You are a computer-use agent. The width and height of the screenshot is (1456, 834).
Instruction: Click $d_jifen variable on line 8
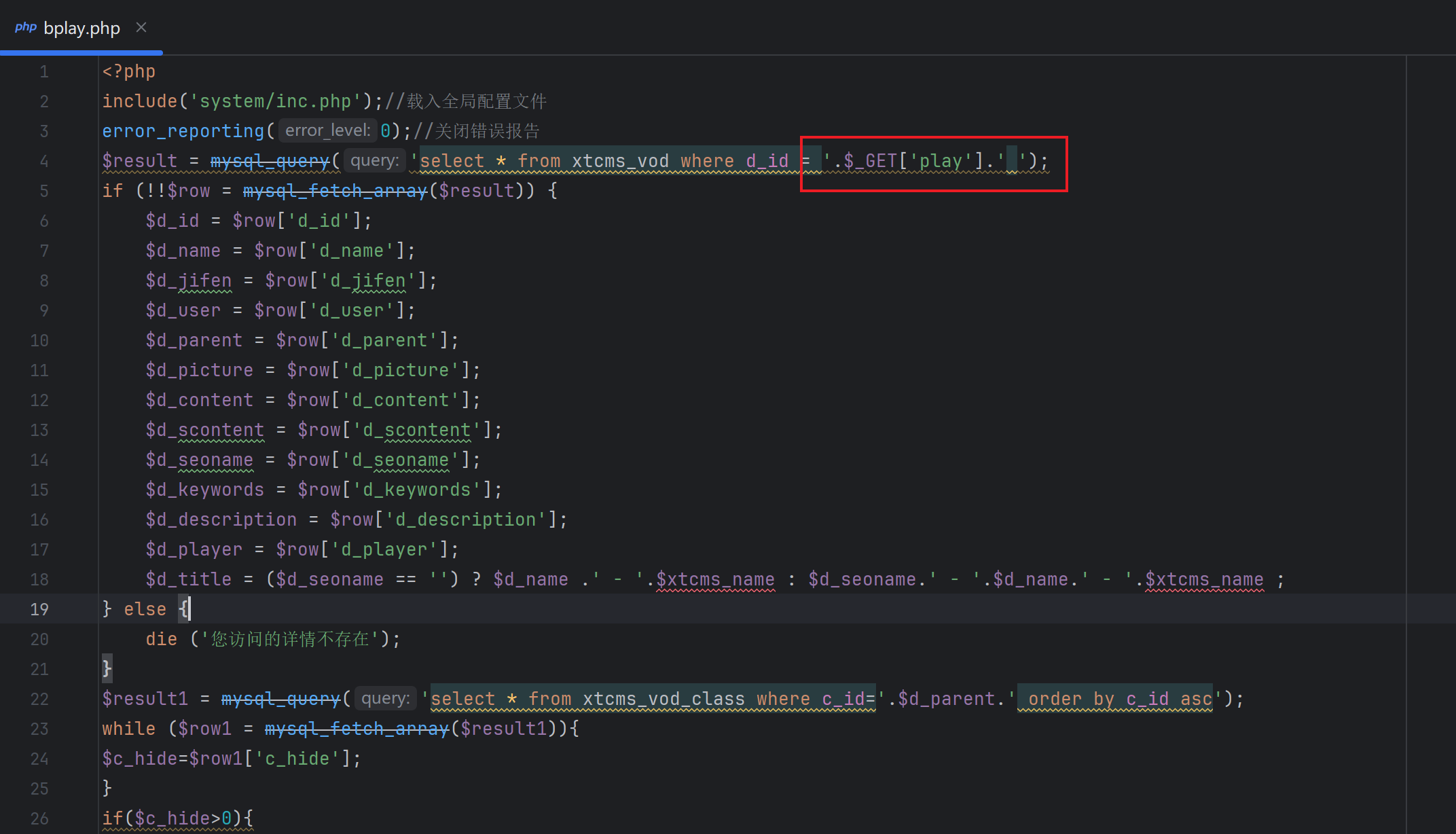pos(189,280)
